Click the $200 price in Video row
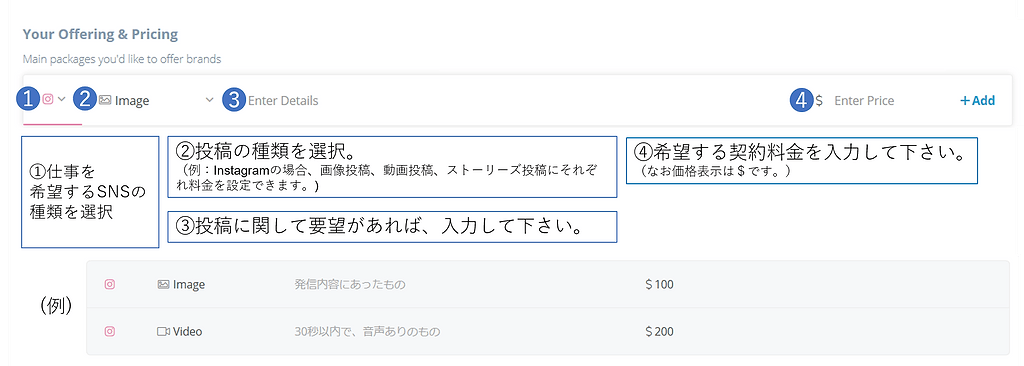The image size is (1024, 366). click(659, 332)
